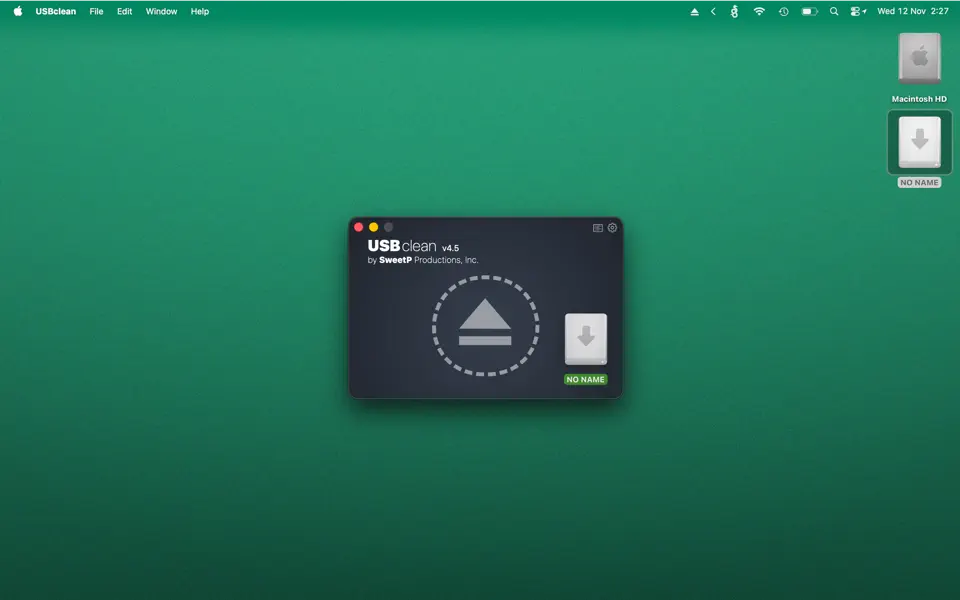Viewport: 960px width, 600px height.
Task: Open the fast user switching menu icon
Action: 857,11
